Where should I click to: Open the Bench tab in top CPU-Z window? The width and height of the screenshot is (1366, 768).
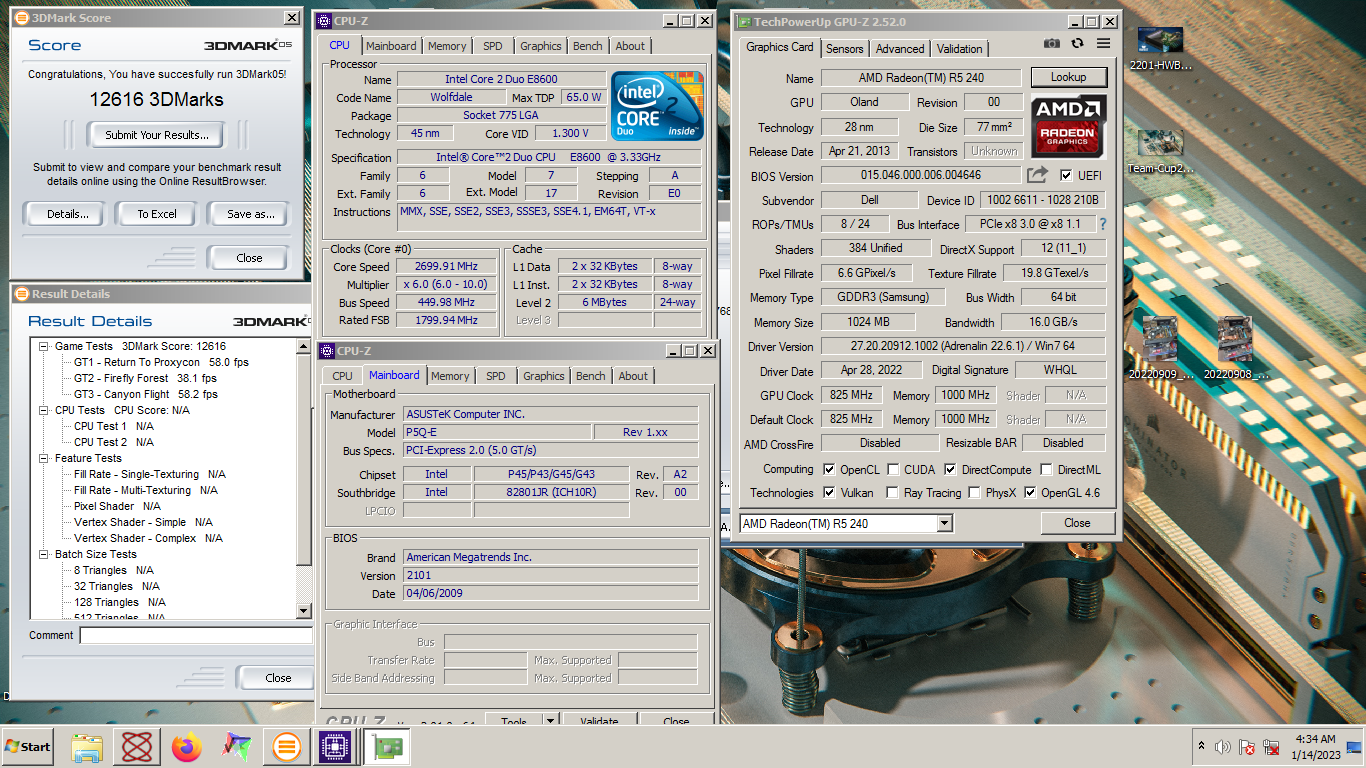click(588, 46)
